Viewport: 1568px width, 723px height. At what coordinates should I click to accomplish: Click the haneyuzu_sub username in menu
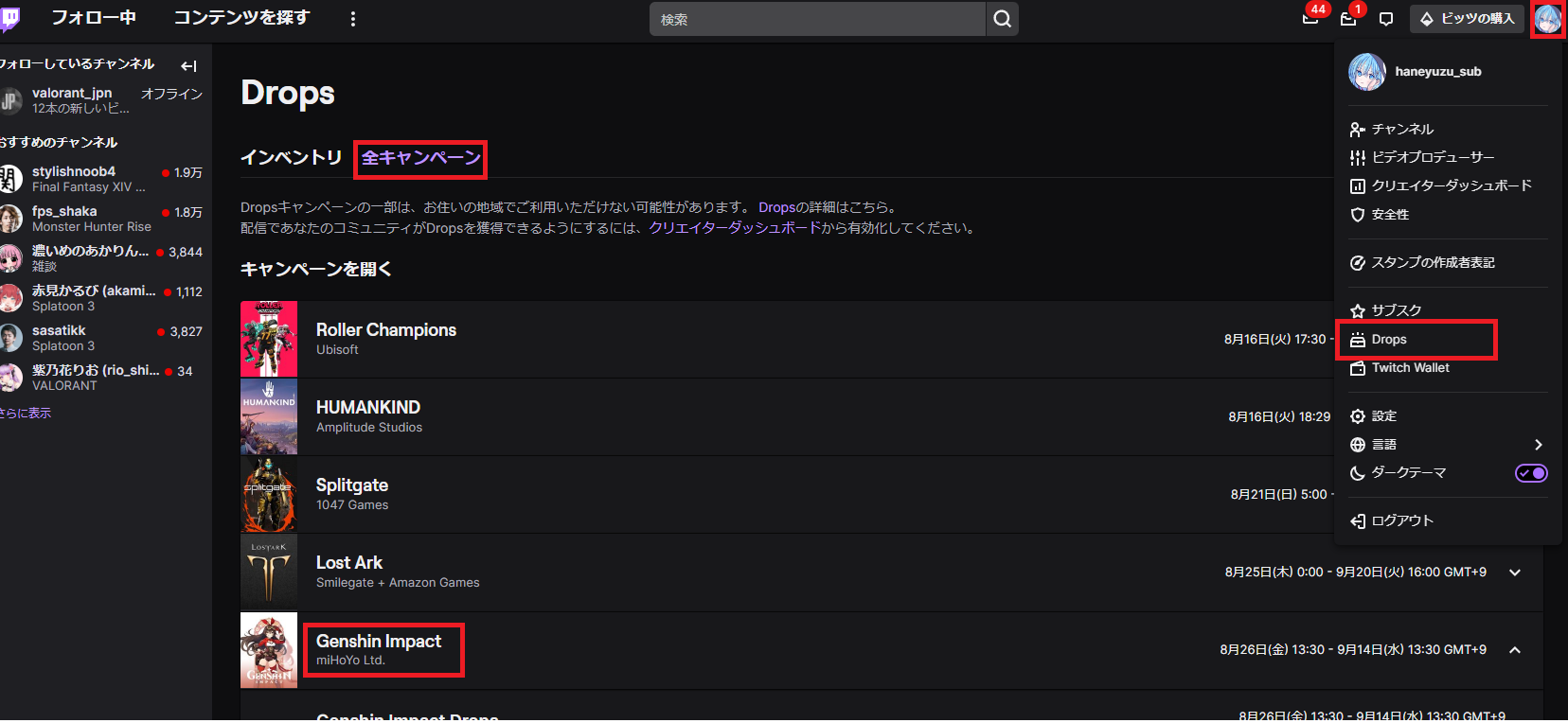[1438, 72]
